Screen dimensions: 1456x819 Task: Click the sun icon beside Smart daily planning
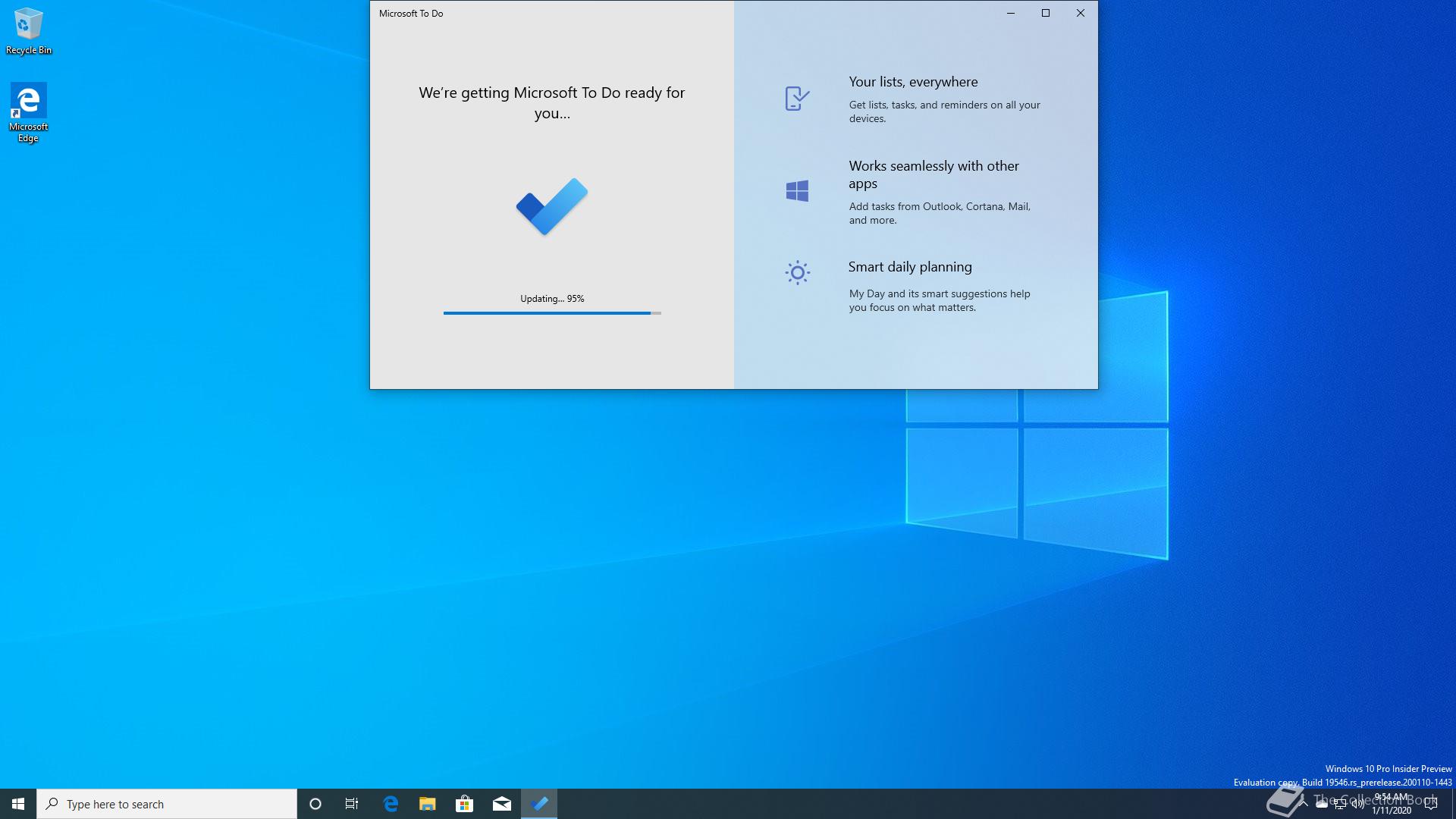(797, 272)
